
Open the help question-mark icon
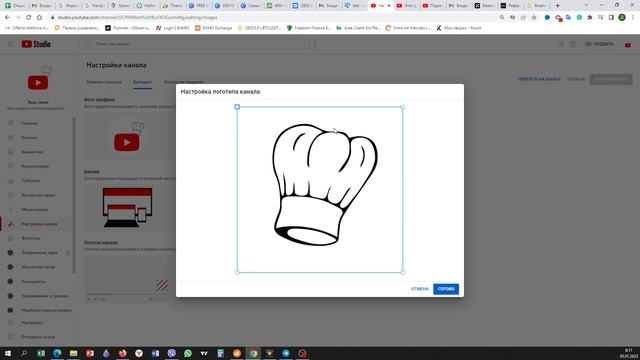pyautogui.click(x=573, y=44)
